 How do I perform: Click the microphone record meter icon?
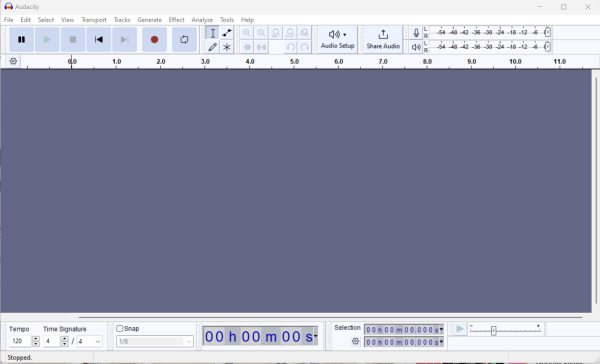click(416, 33)
